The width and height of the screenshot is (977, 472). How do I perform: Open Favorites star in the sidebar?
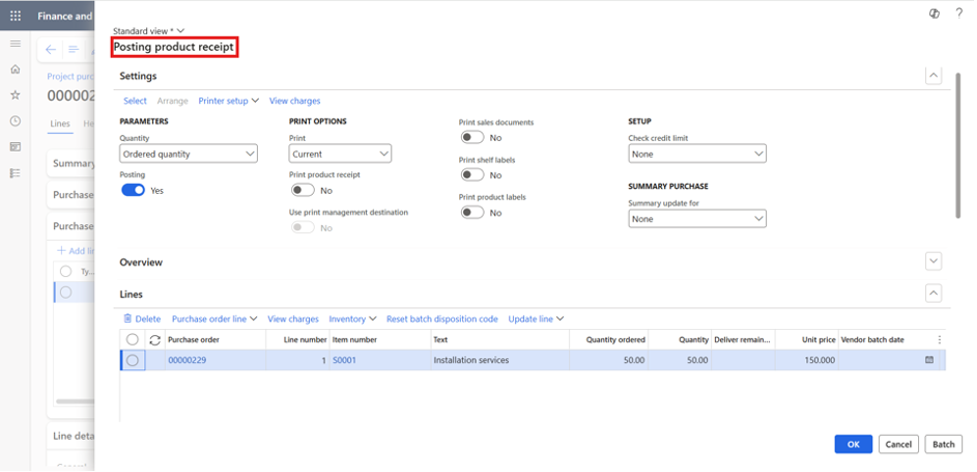point(16,95)
